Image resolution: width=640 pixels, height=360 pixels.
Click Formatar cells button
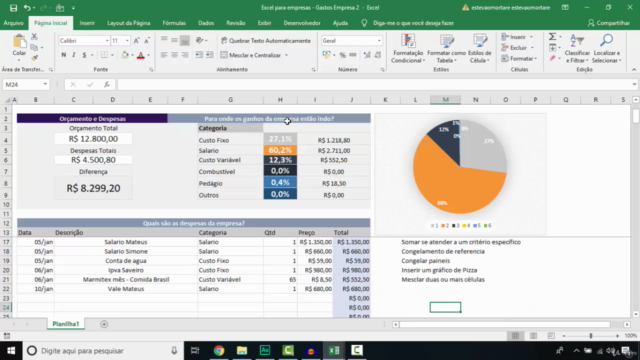pos(519,58)
